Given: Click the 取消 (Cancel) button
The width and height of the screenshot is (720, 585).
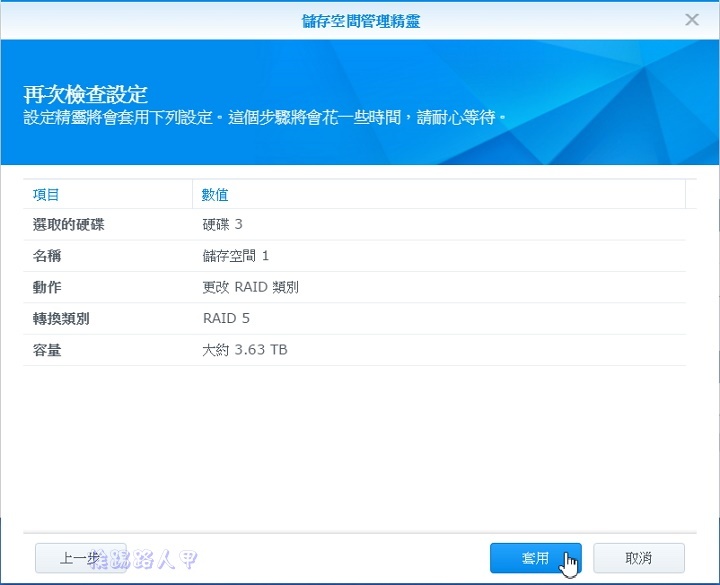Looking at the screenshot, I should coord(638,558).
